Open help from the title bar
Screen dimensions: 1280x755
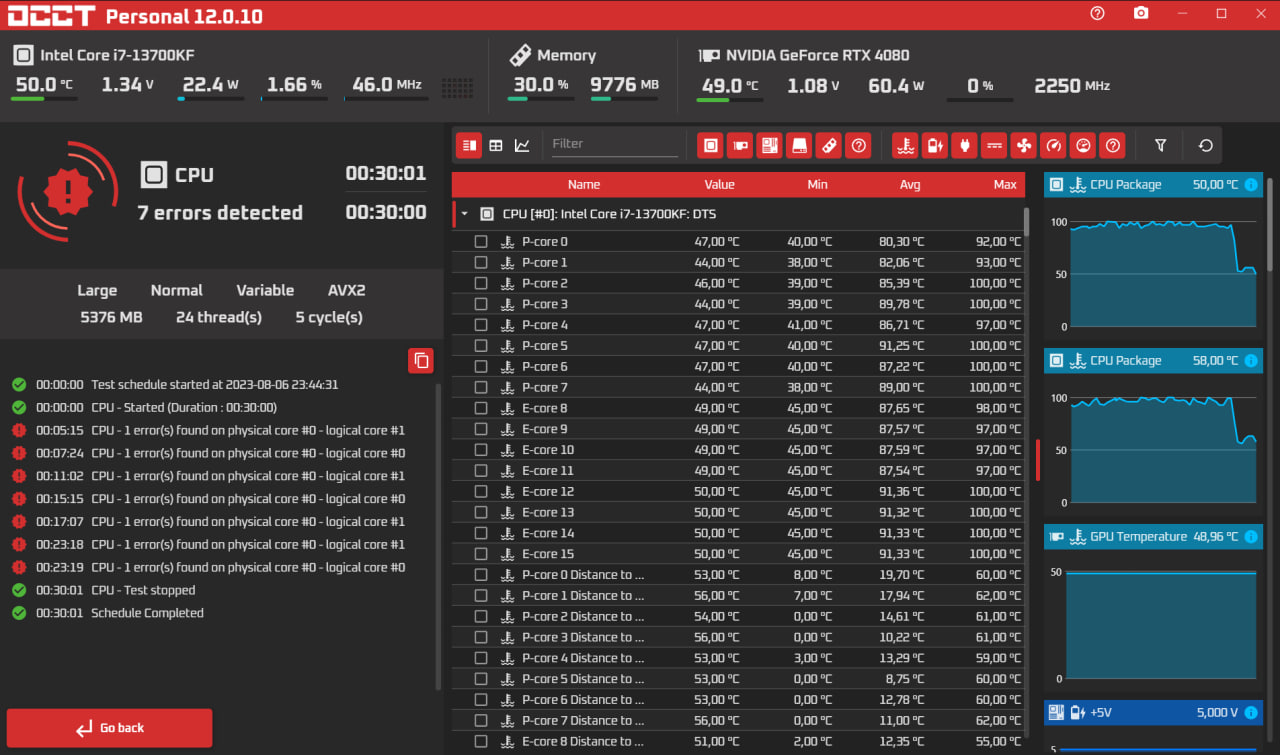pos(1098,13)
